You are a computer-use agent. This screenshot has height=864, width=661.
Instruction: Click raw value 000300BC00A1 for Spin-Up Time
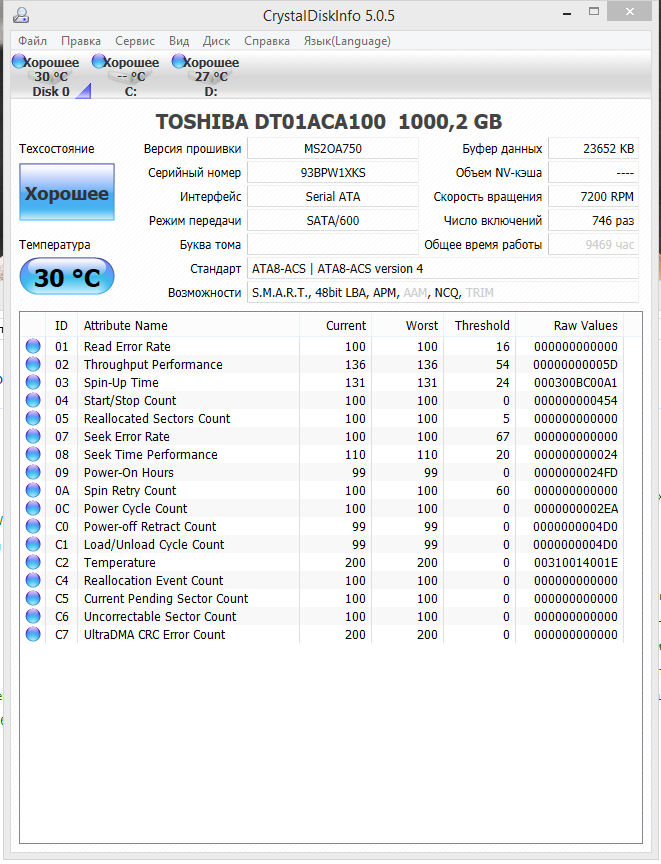(x=576, y=383)
